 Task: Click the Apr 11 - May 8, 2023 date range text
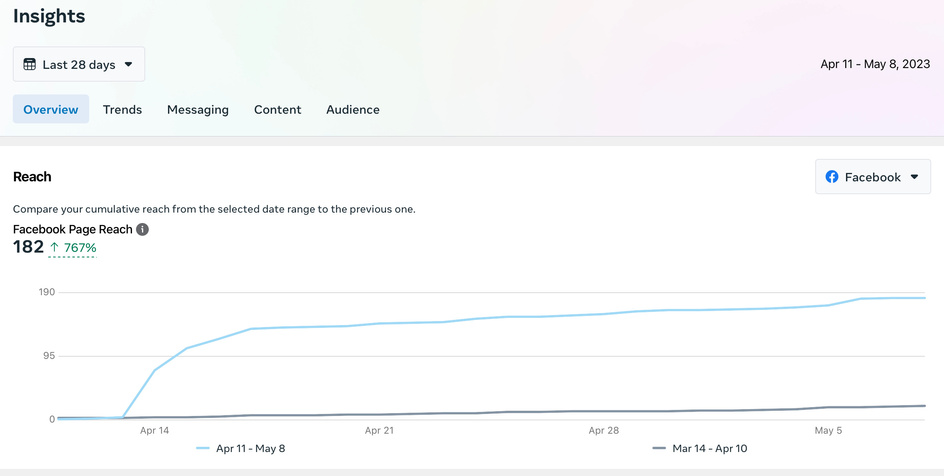875,65
